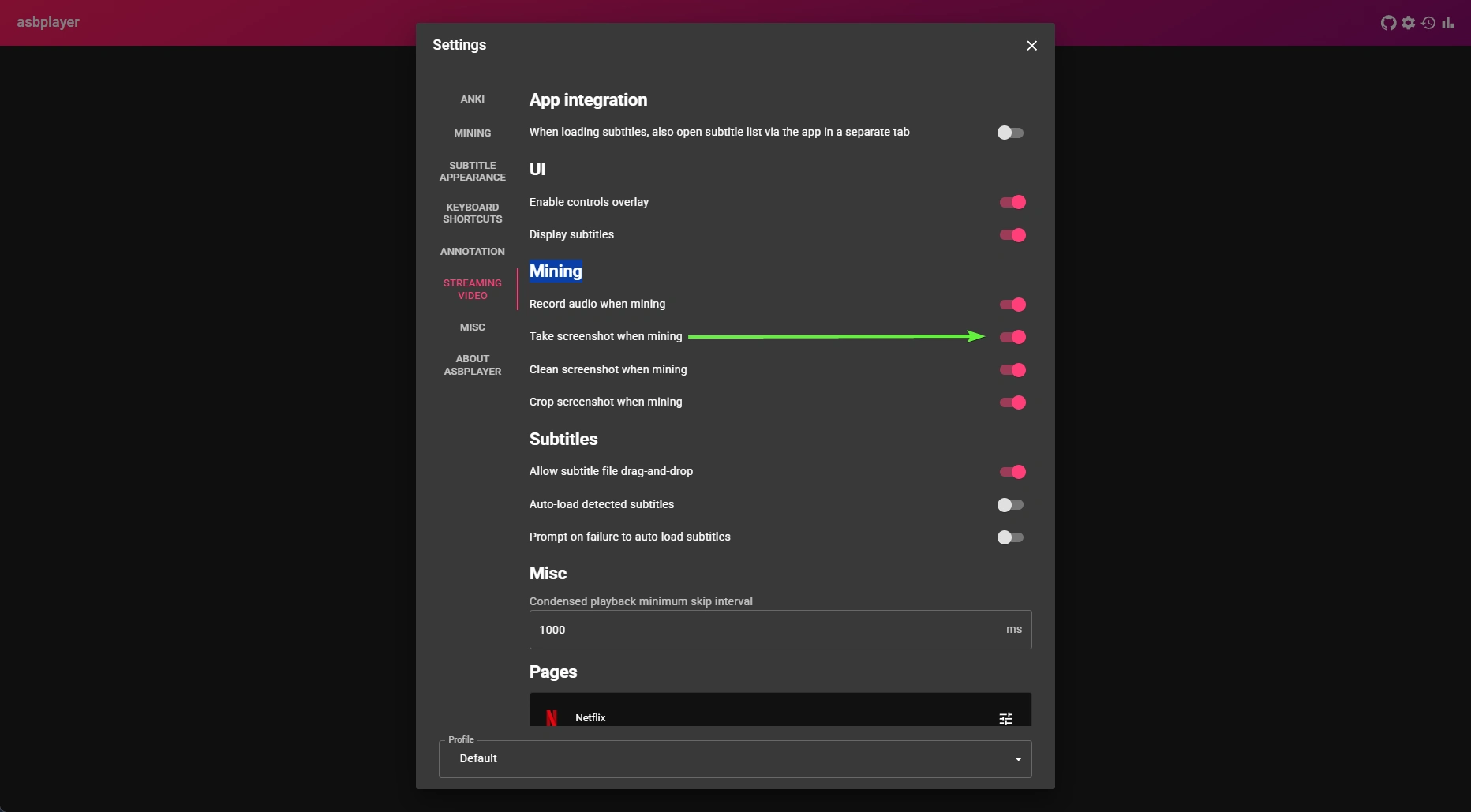Viewport: 1471px width, 812px height.
Task: Expand the Profile dropdown
Action: [735, 759]
